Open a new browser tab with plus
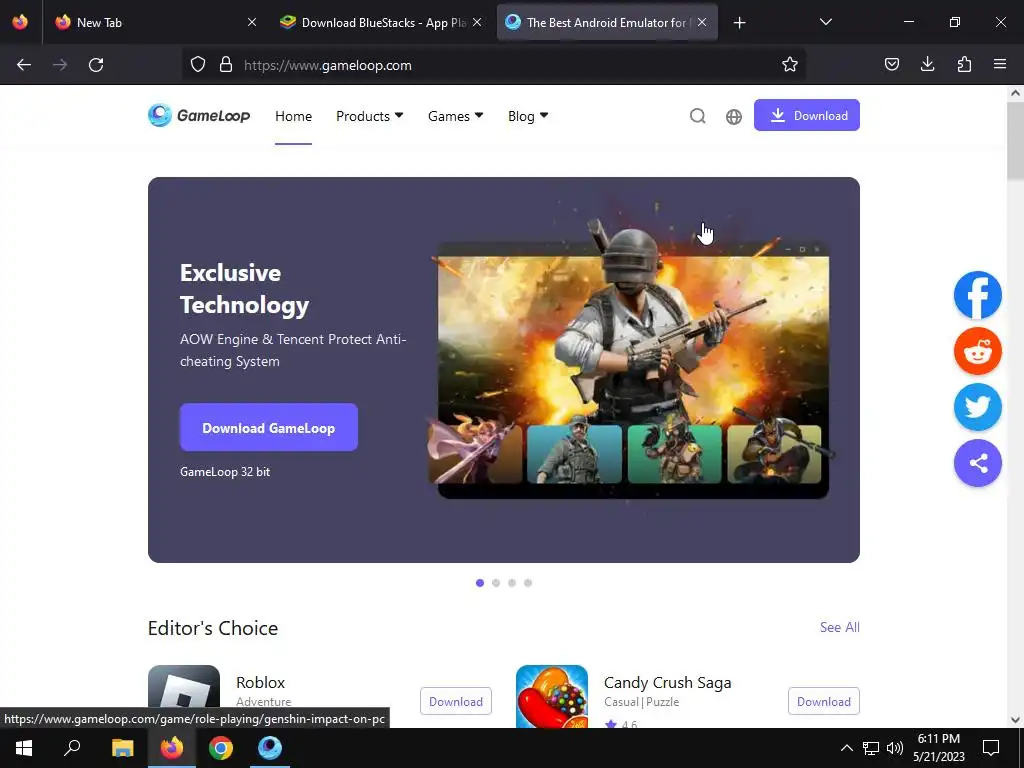1024x768 pixels. tap(739, 23)
